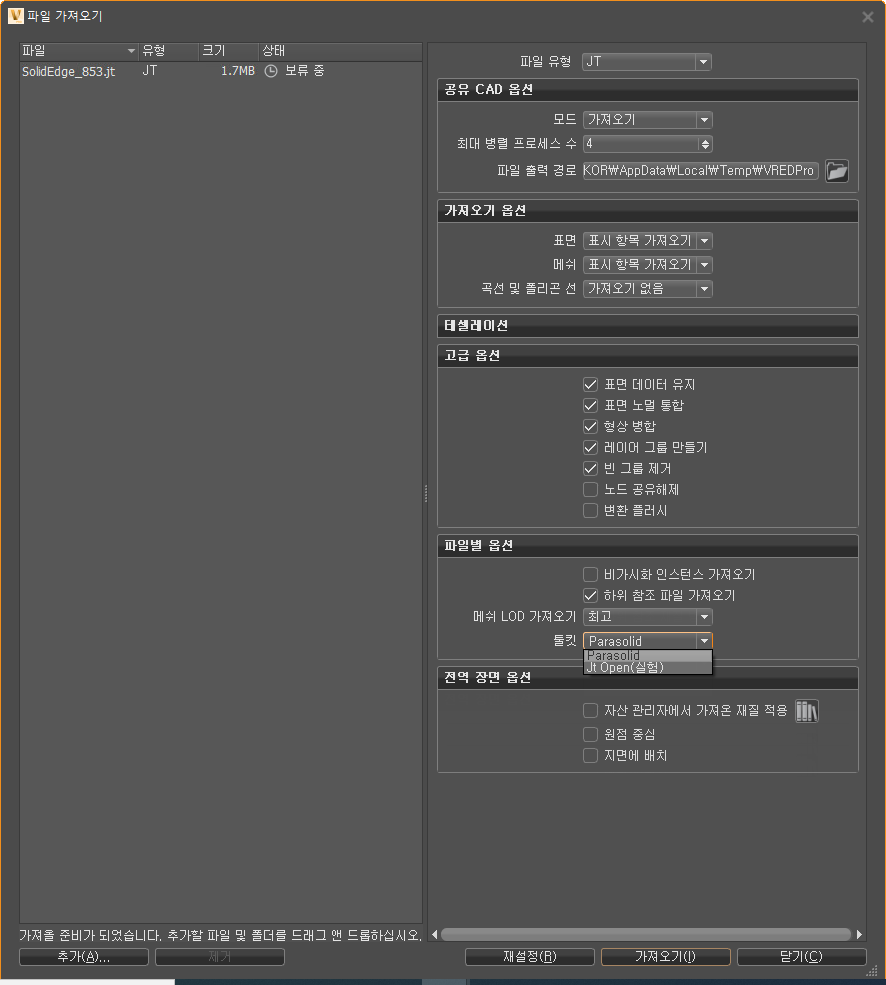Enable 원점 중심 checkbox

590,734
